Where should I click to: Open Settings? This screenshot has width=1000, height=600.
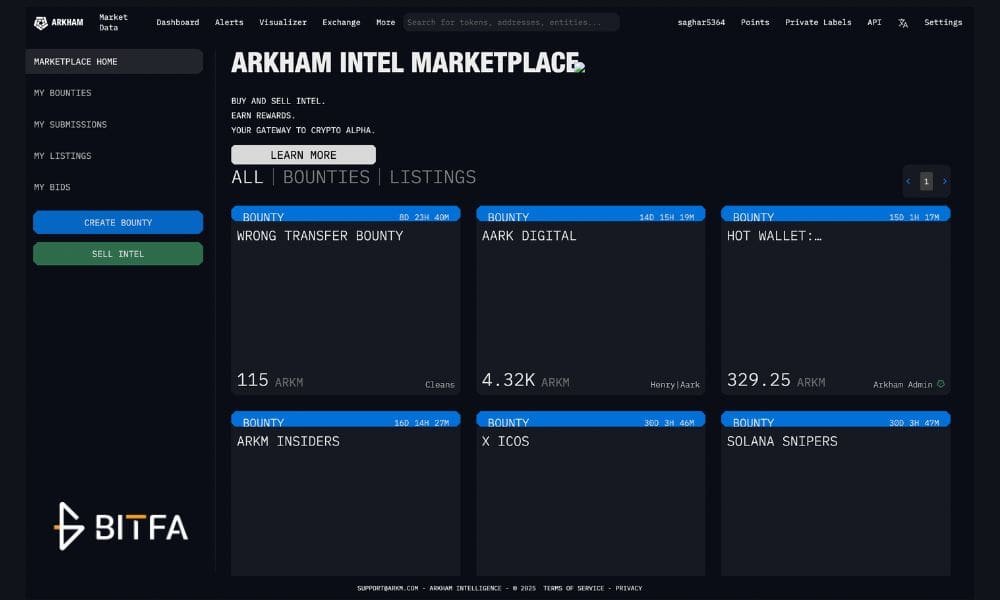943,22
